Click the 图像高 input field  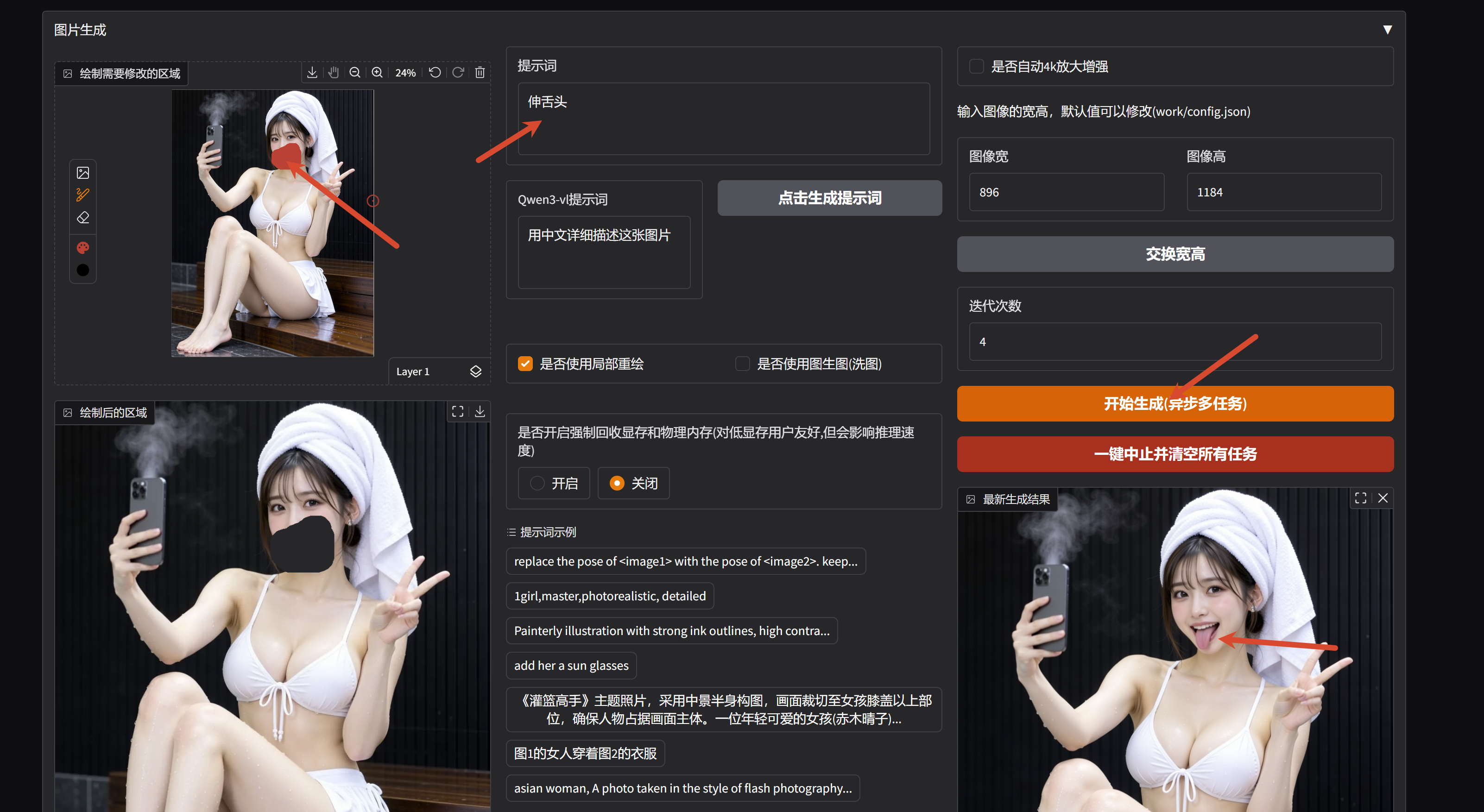(x=1284, y=192)
